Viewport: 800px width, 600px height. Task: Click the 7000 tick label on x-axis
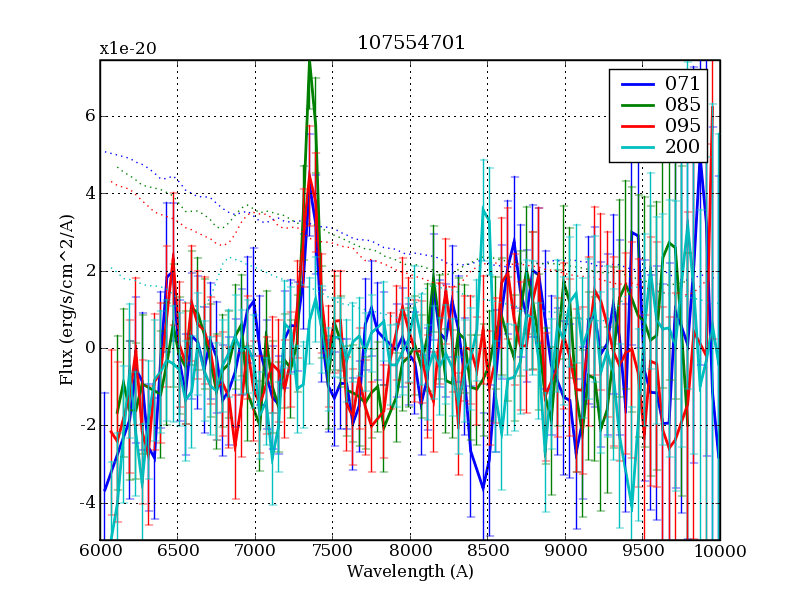pyautogui.click(x=255, y=551)
